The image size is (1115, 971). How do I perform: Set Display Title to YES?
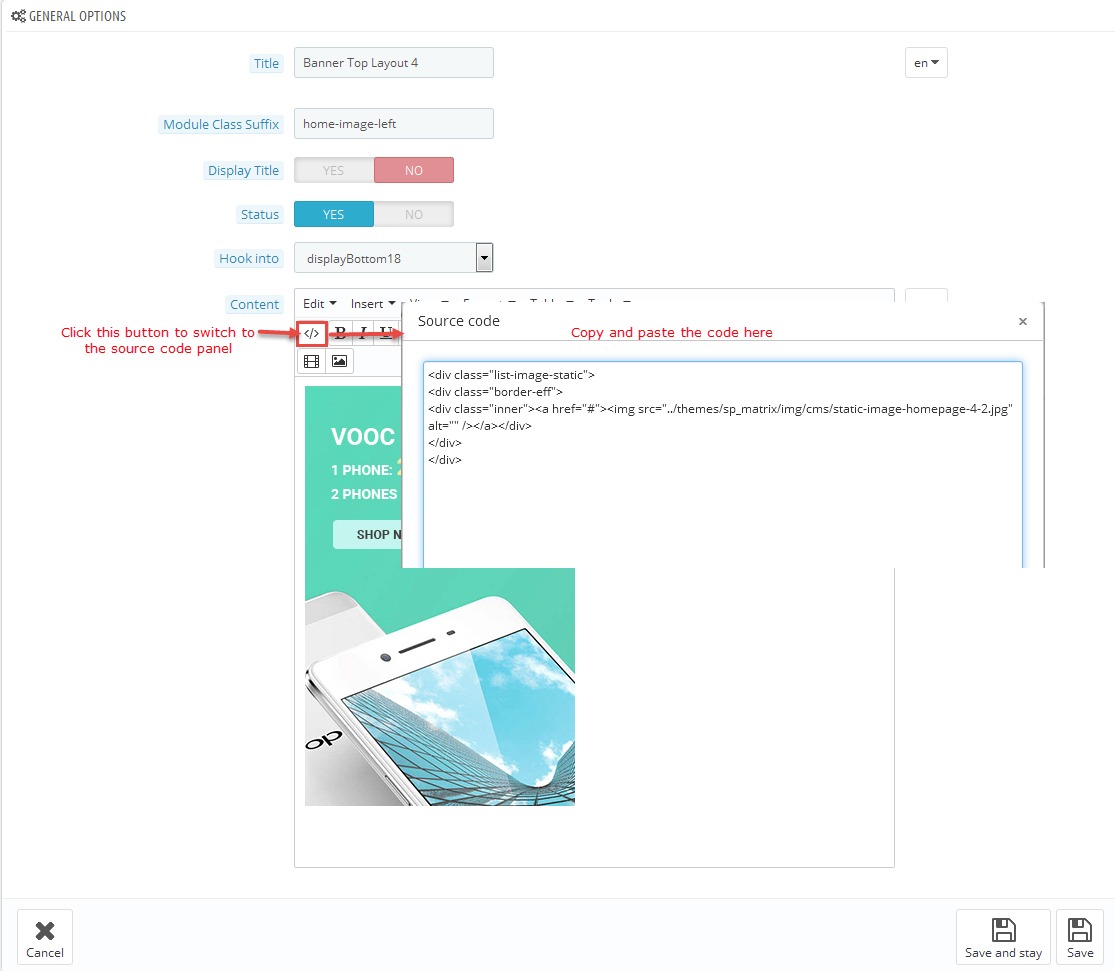coord(334,170)
